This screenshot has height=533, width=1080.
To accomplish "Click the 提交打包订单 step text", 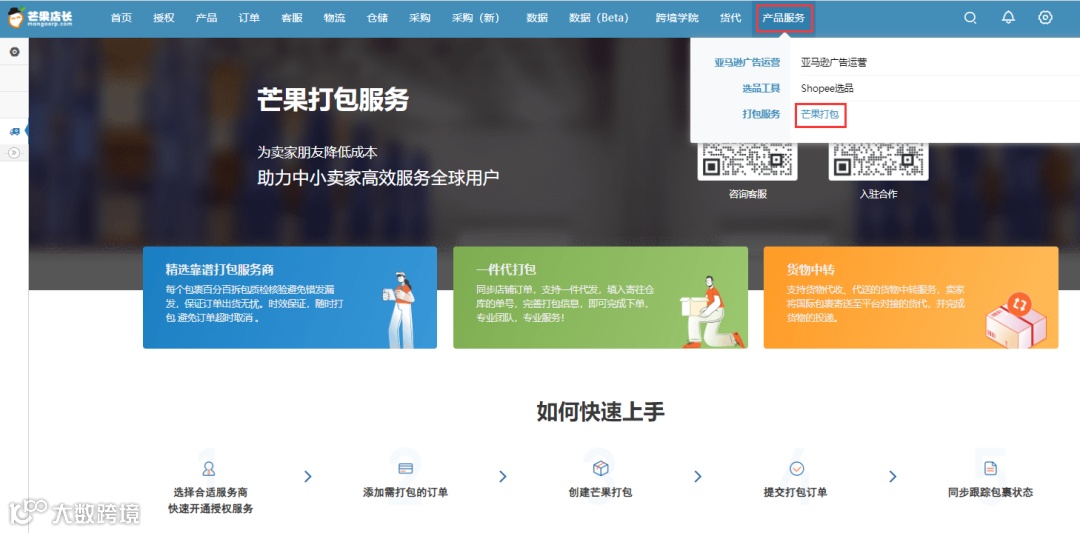I will click(796, 492).
